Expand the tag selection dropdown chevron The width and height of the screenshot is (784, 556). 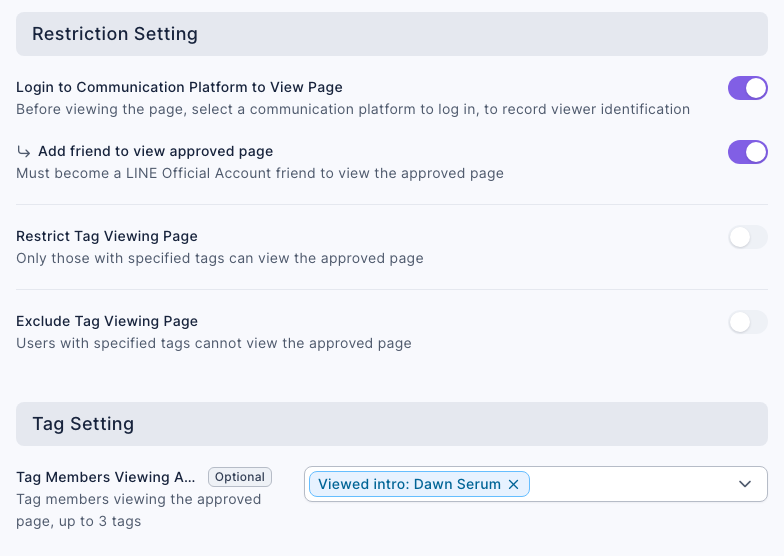745,484
